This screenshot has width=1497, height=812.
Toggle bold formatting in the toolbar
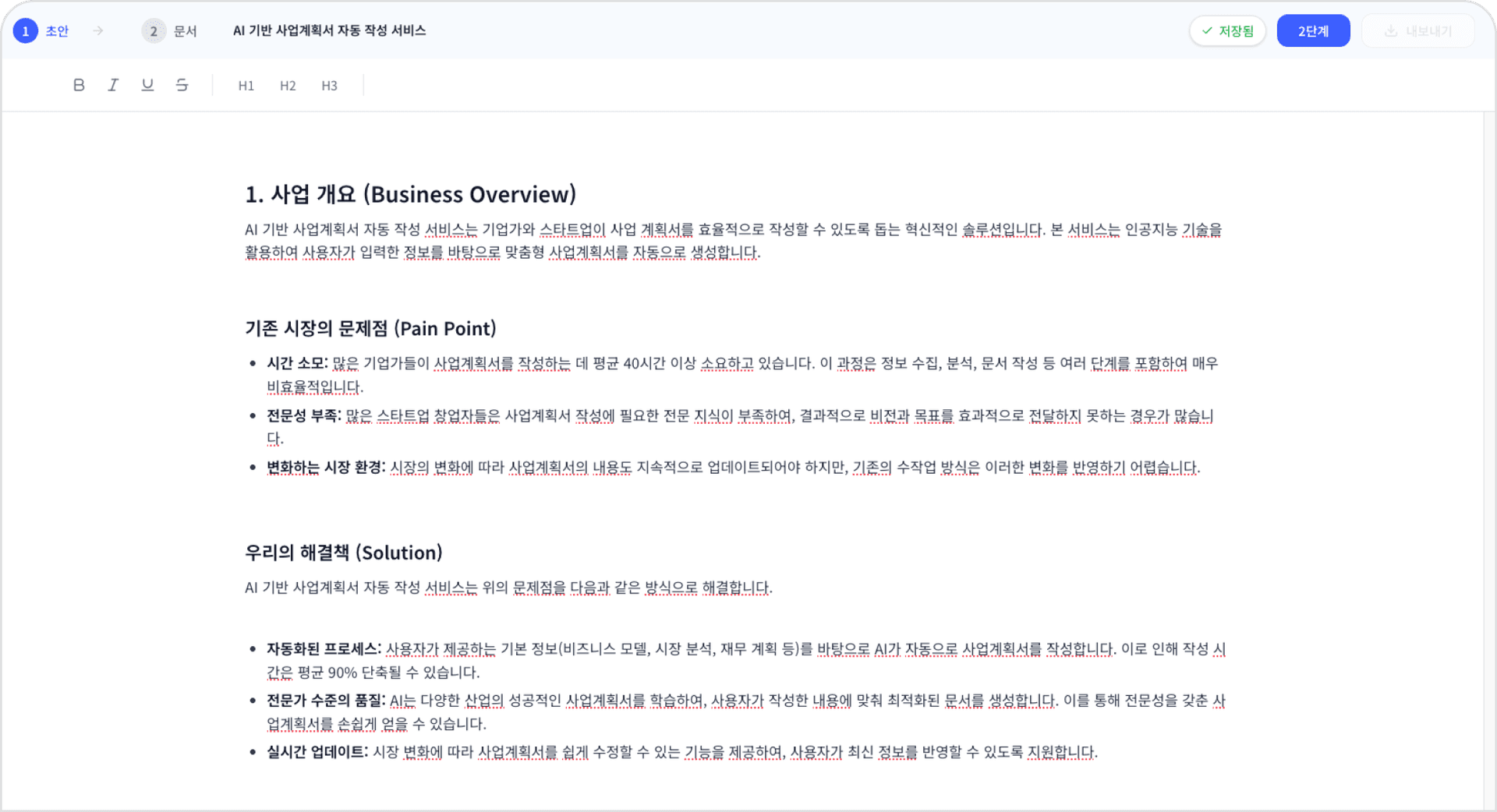click(x=78, y=85)
